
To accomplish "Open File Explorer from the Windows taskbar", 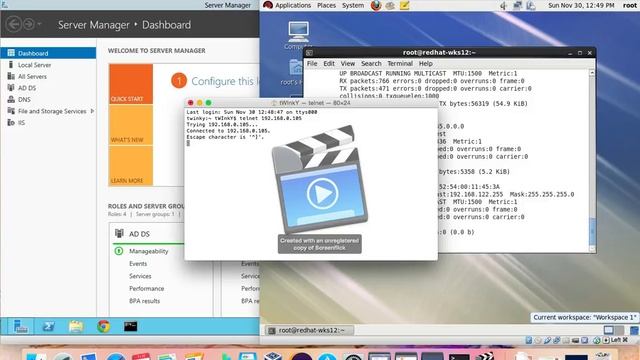I will (76, 327).
